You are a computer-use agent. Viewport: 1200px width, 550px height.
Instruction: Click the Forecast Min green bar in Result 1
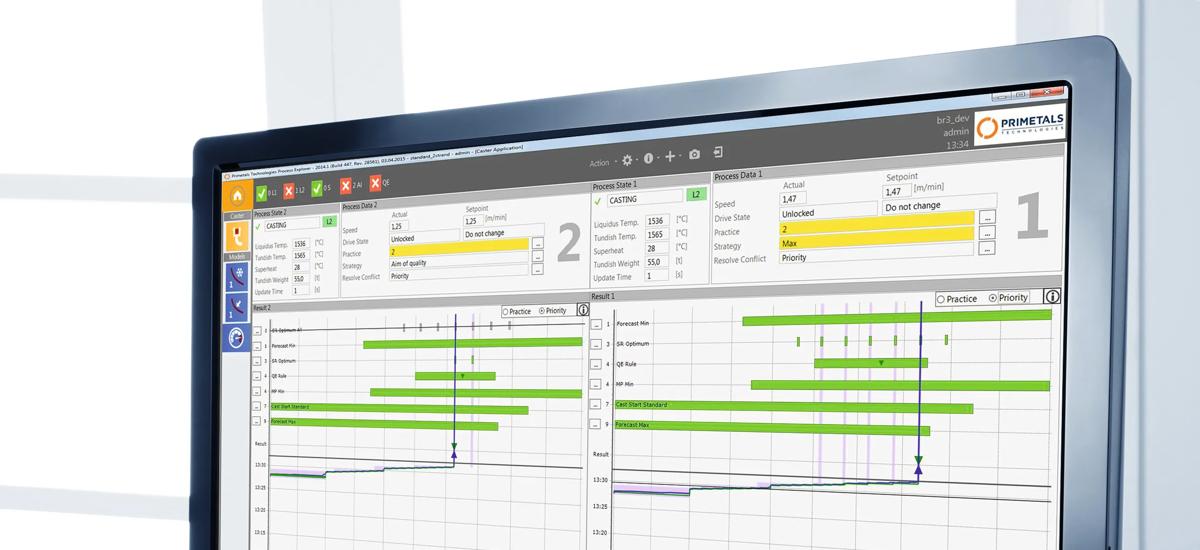[897, 317]
